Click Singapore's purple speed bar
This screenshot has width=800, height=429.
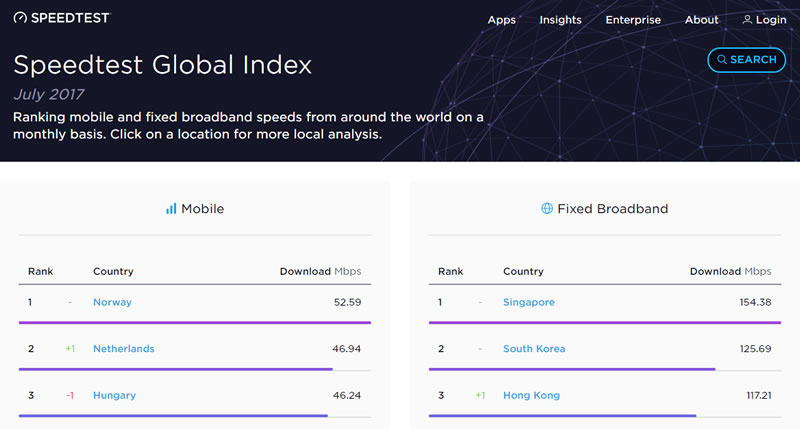point(605,322)
